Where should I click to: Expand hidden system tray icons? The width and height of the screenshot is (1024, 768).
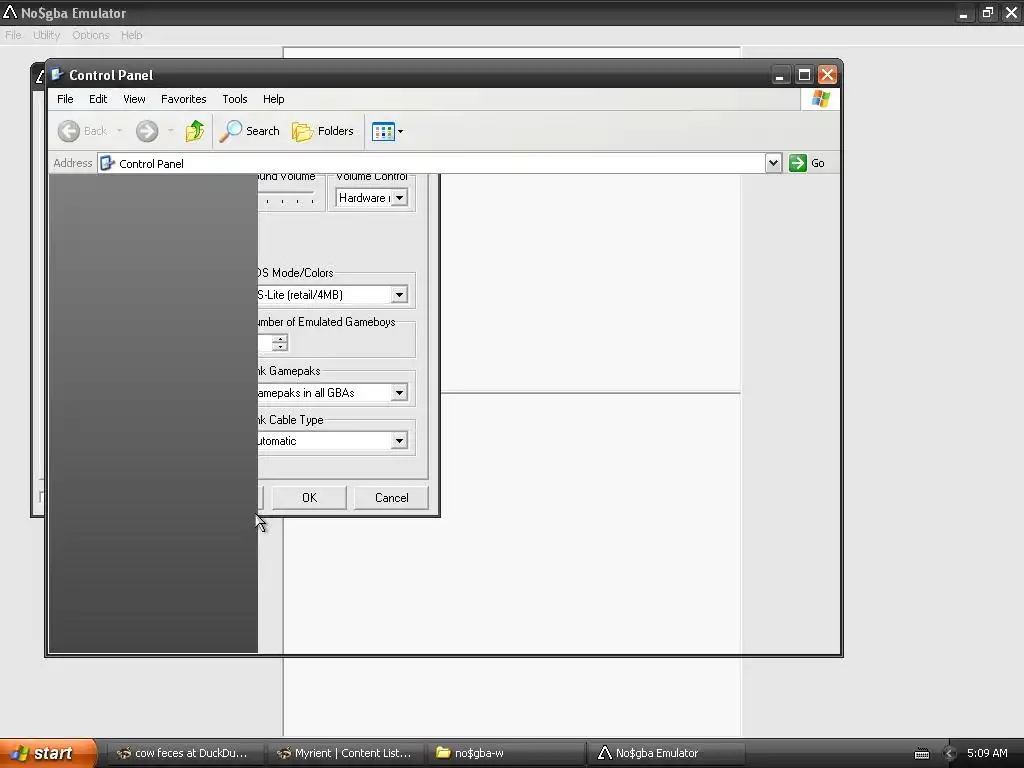[x=950, y=754]
